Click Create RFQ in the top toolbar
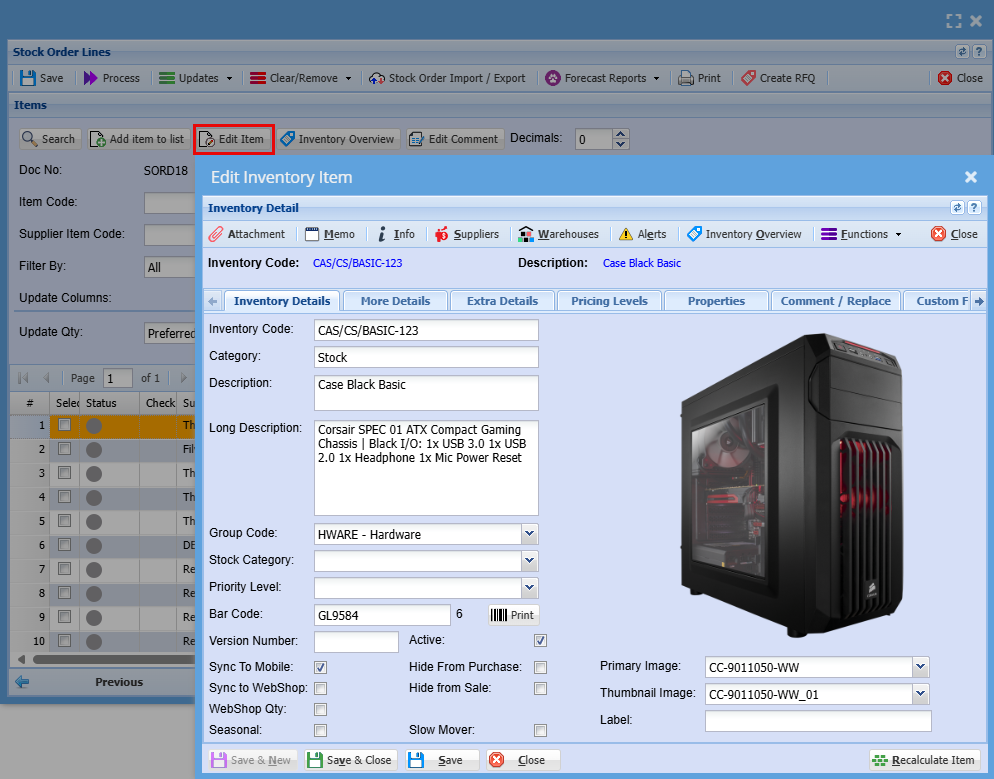 point(778,78)
